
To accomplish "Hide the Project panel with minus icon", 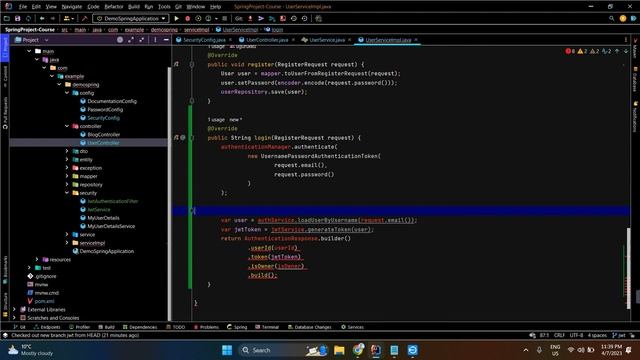I will click(166, 40).
